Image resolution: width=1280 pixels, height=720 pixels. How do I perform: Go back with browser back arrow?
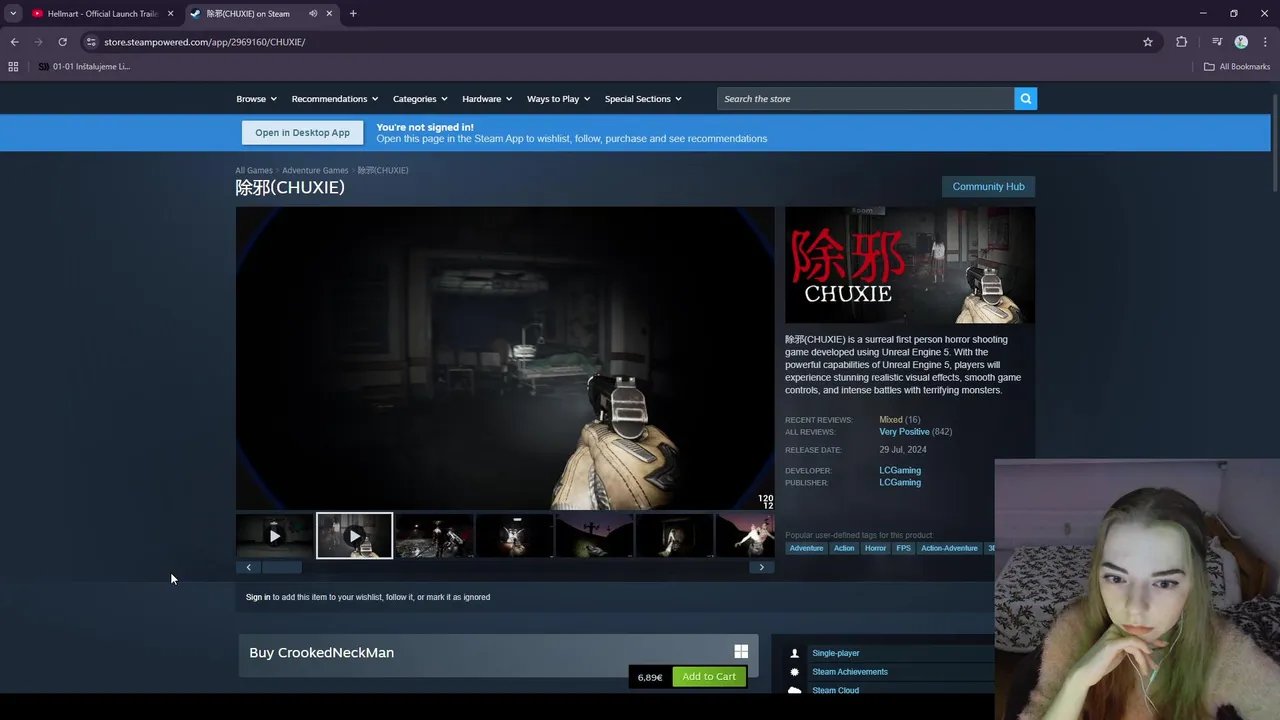(14, 42)
